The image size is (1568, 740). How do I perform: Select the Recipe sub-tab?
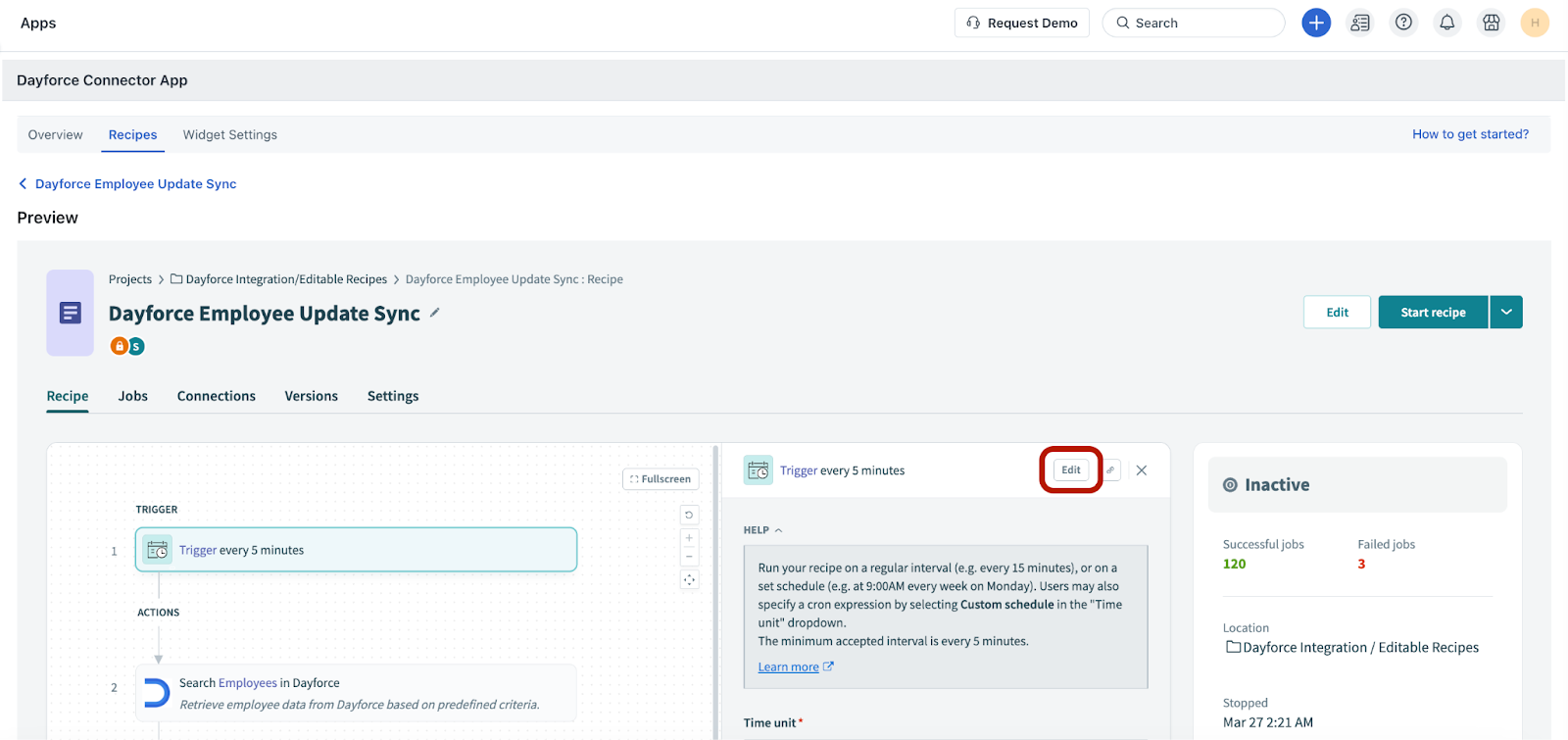[x=68, y=396]
